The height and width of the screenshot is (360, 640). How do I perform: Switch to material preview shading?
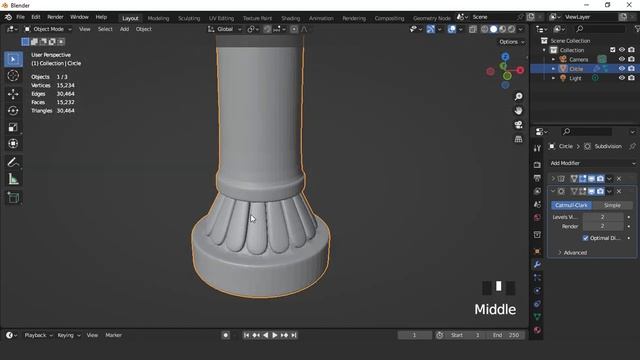pos(502,29)
